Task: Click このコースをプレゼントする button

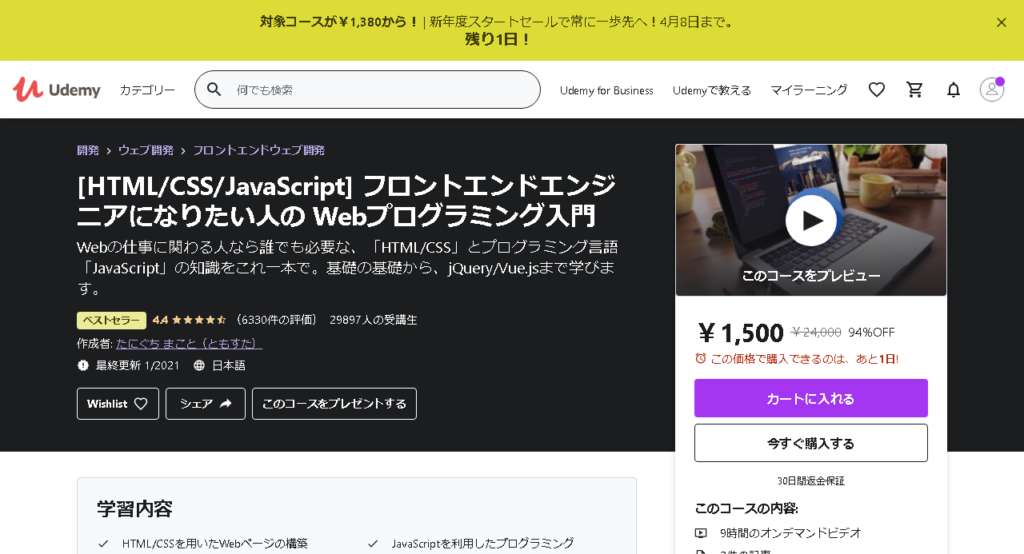Action: (334, 404)
